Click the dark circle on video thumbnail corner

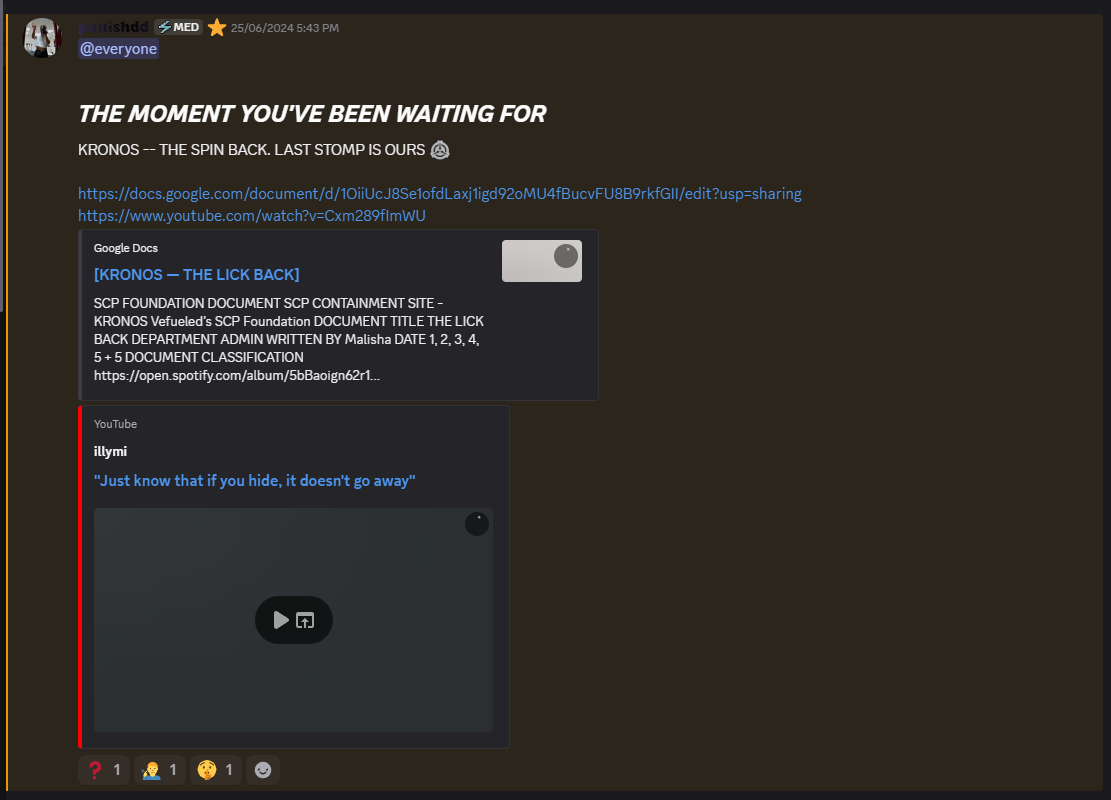pyautogui.click(x=477, y=524)
